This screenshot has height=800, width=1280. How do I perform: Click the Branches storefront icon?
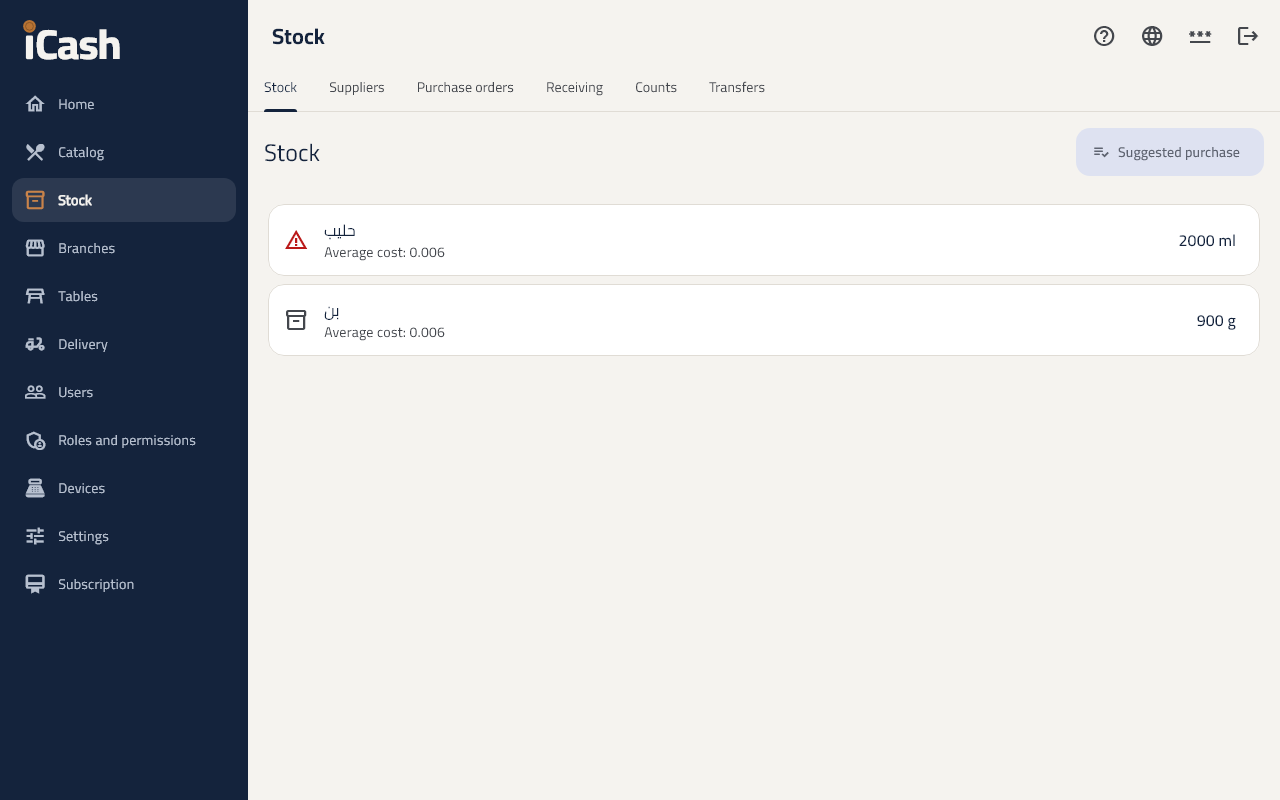click(35, 248)
